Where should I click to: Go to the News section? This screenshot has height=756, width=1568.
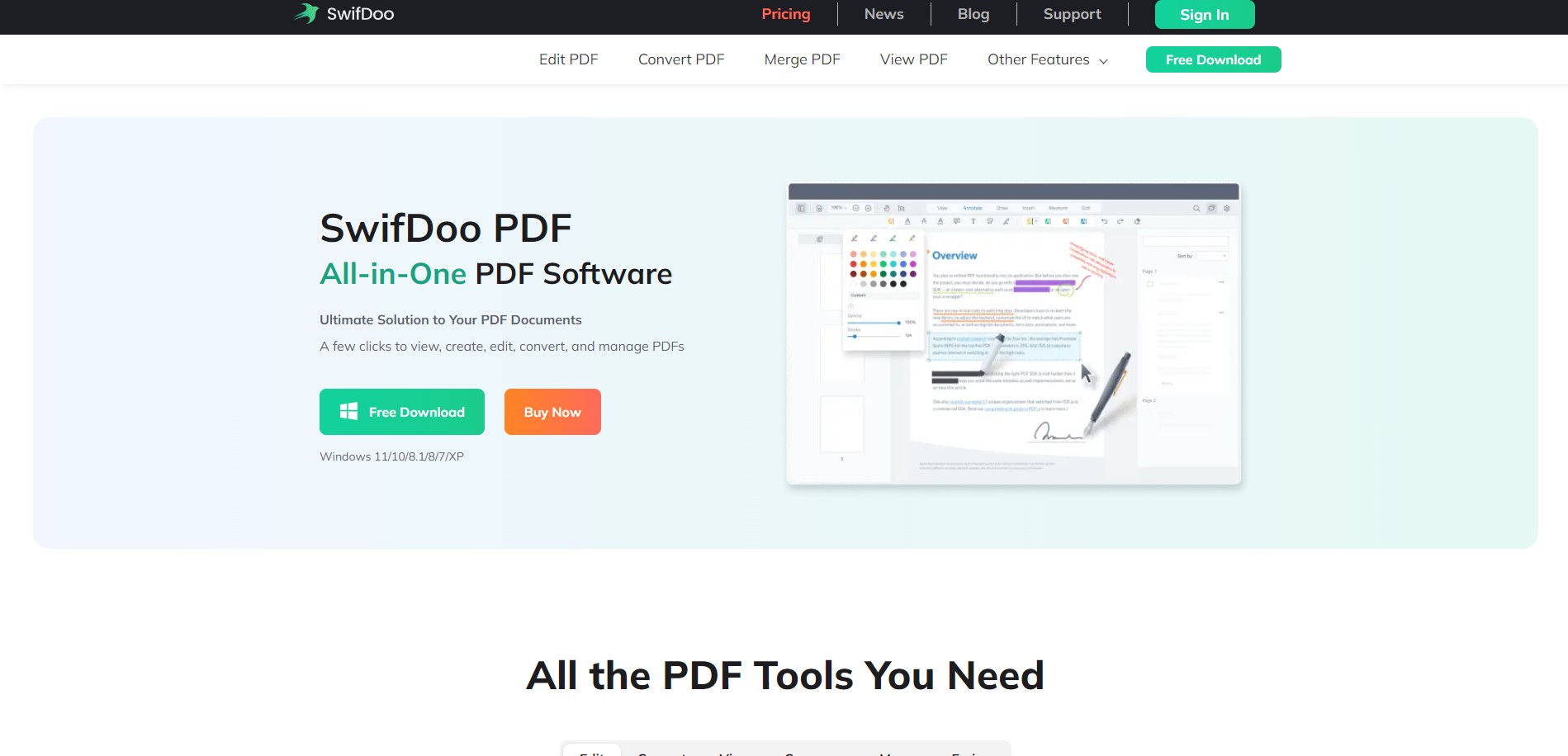(883, 14)
